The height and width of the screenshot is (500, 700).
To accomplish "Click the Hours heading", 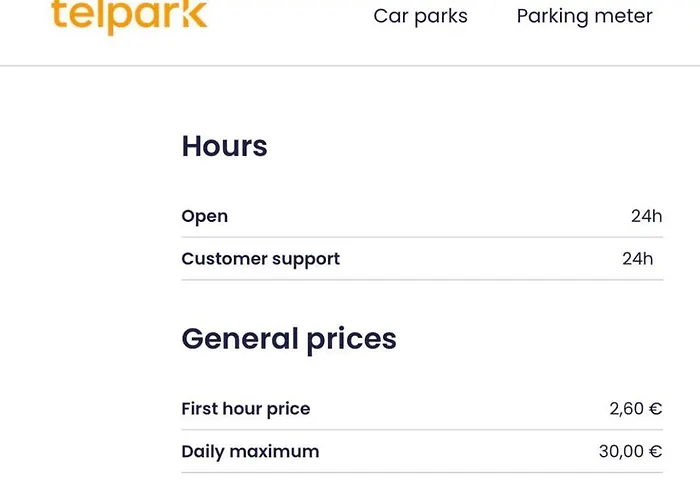I will [x=224, y=146].
